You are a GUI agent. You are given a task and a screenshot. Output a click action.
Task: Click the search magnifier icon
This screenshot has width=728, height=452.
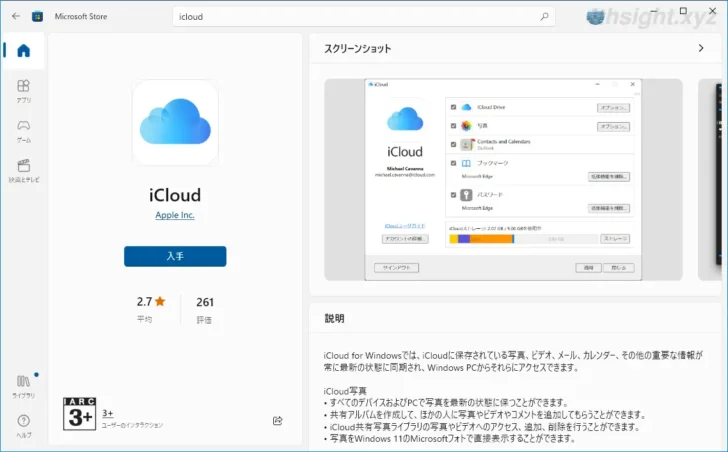pyautogui.click(x=544, y=17)
